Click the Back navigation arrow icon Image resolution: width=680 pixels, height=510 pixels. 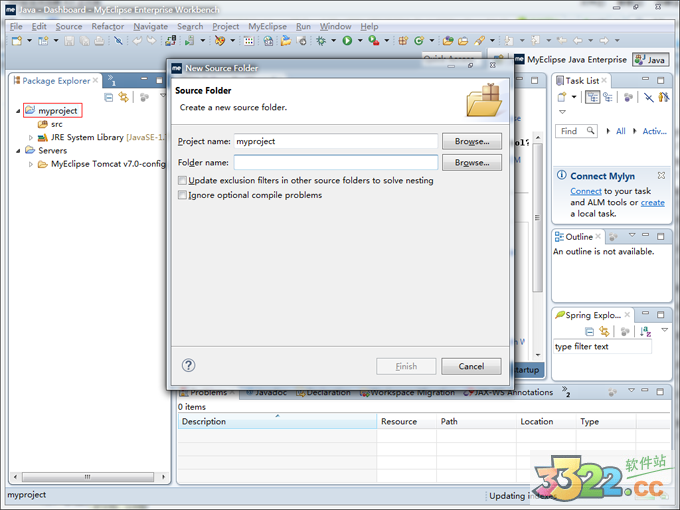point(578,41)
